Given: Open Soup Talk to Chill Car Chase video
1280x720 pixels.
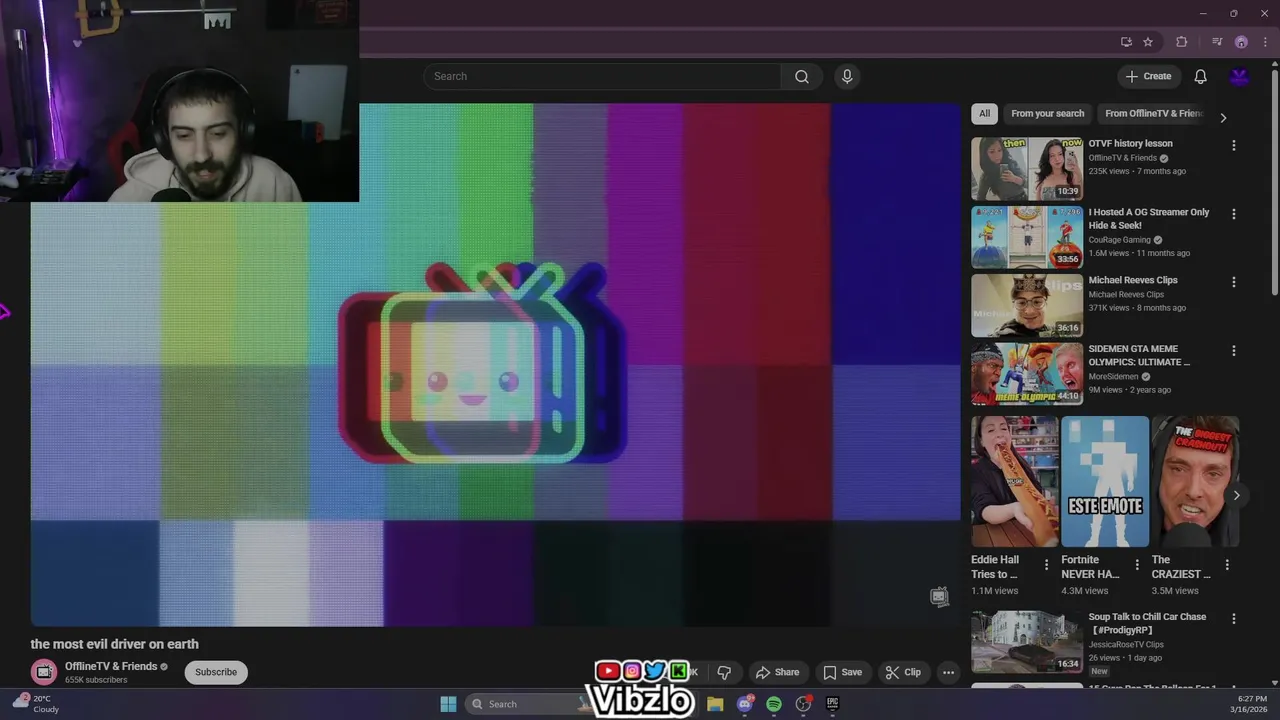Looking at the screenshot, I should pyautogui.click(x=1027, y=641).
